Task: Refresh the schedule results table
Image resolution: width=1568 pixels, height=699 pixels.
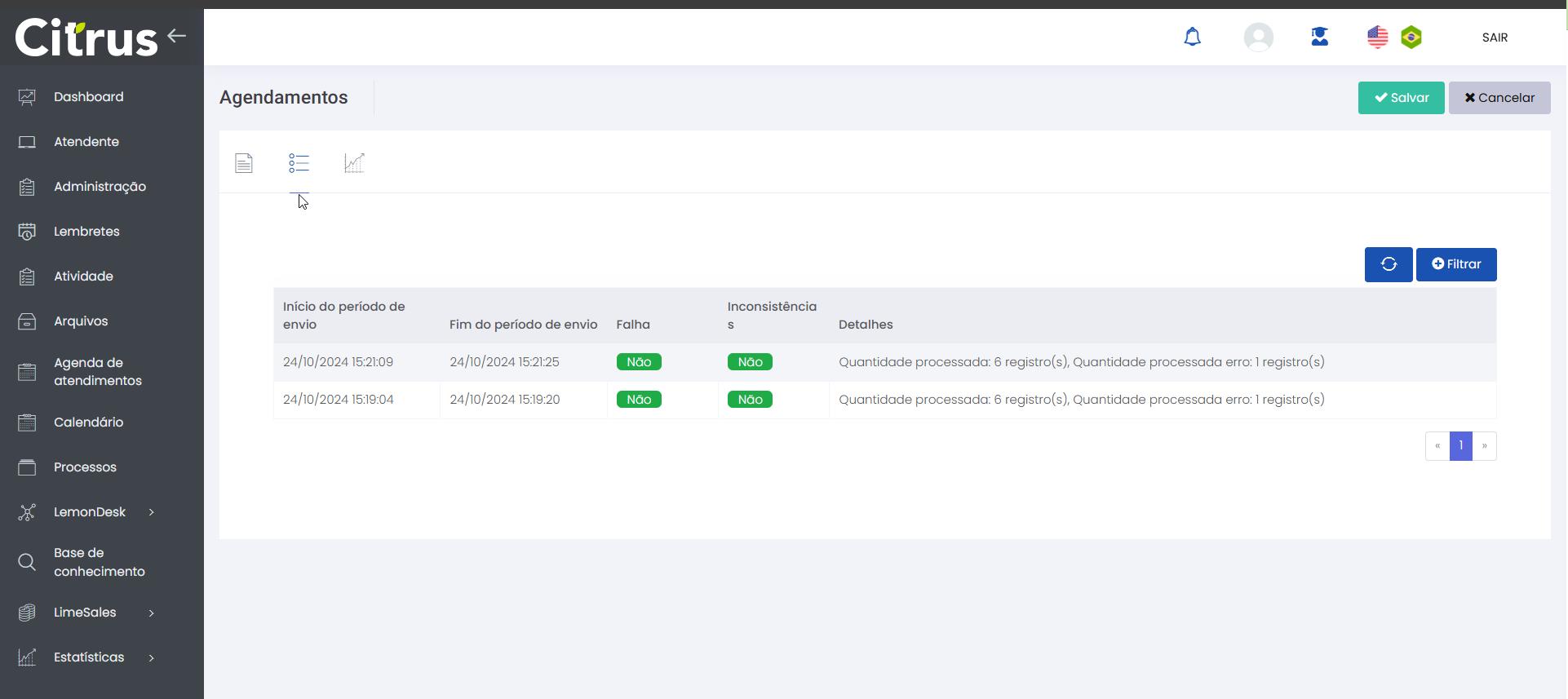Action: [1389, 264]
